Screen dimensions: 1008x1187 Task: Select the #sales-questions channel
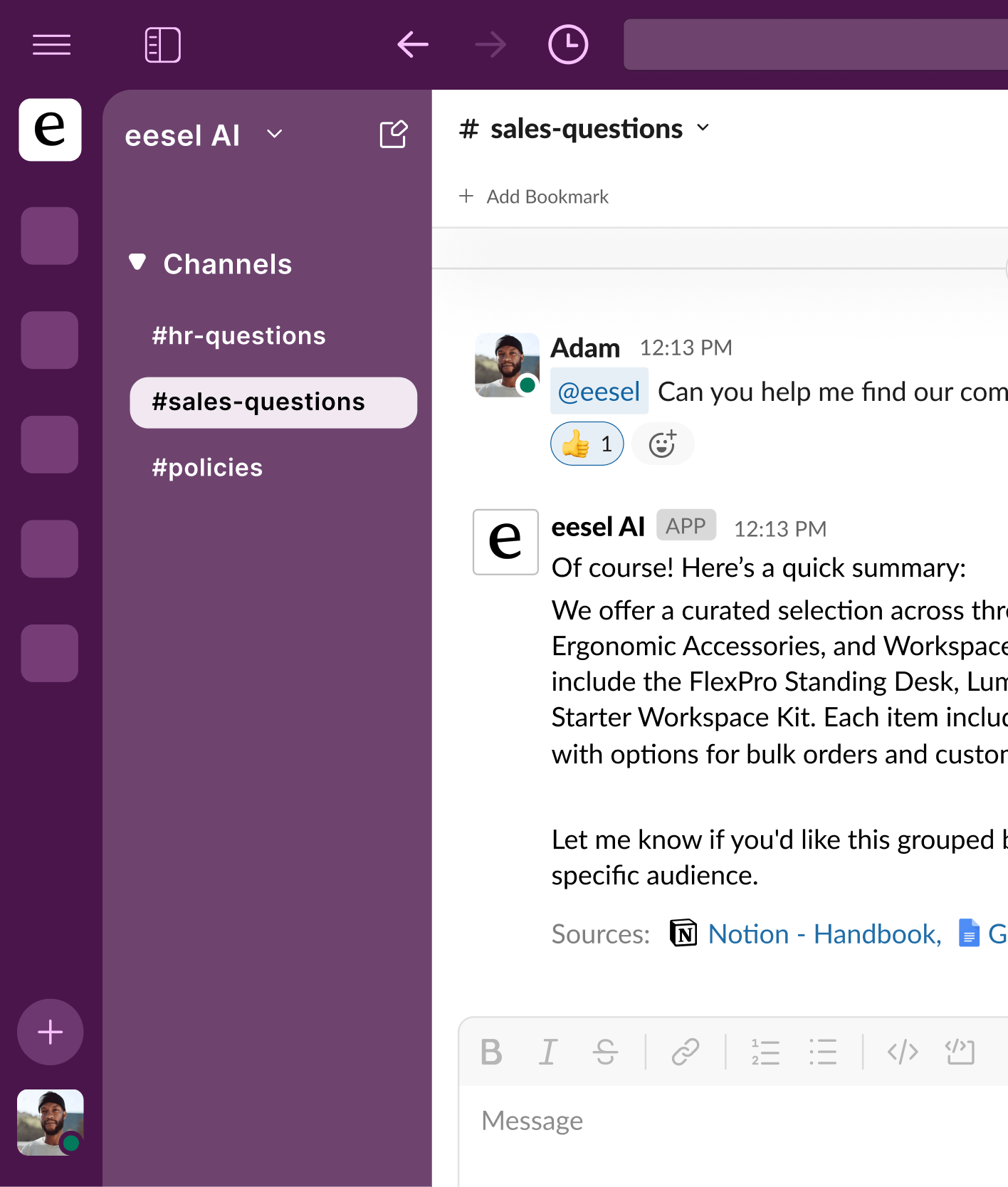[273, 402]
